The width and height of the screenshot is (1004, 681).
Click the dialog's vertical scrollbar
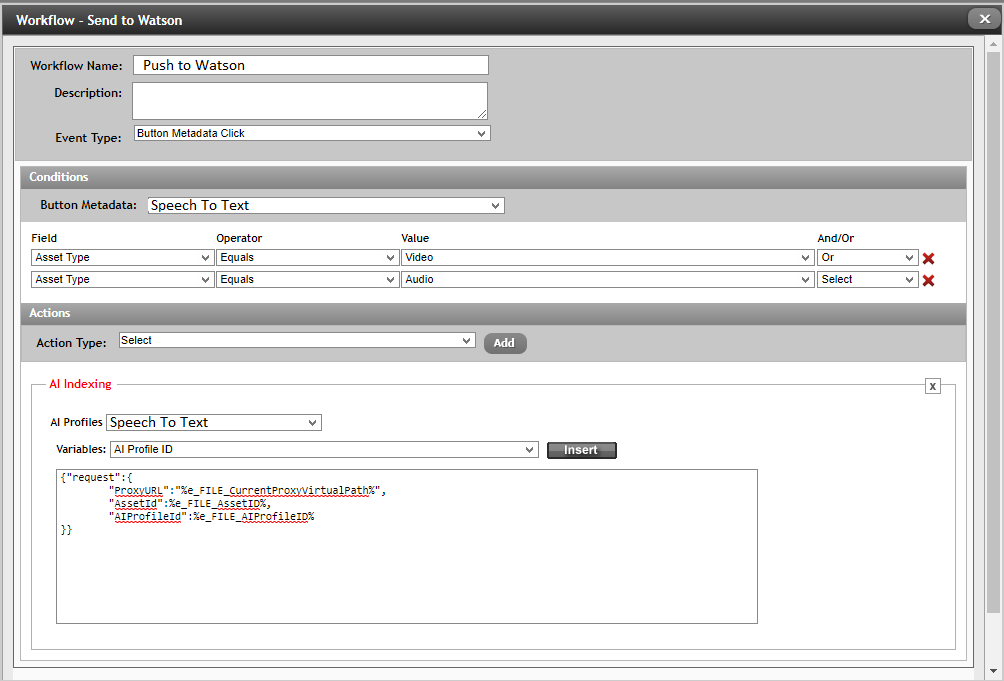[x=993, y=333]
